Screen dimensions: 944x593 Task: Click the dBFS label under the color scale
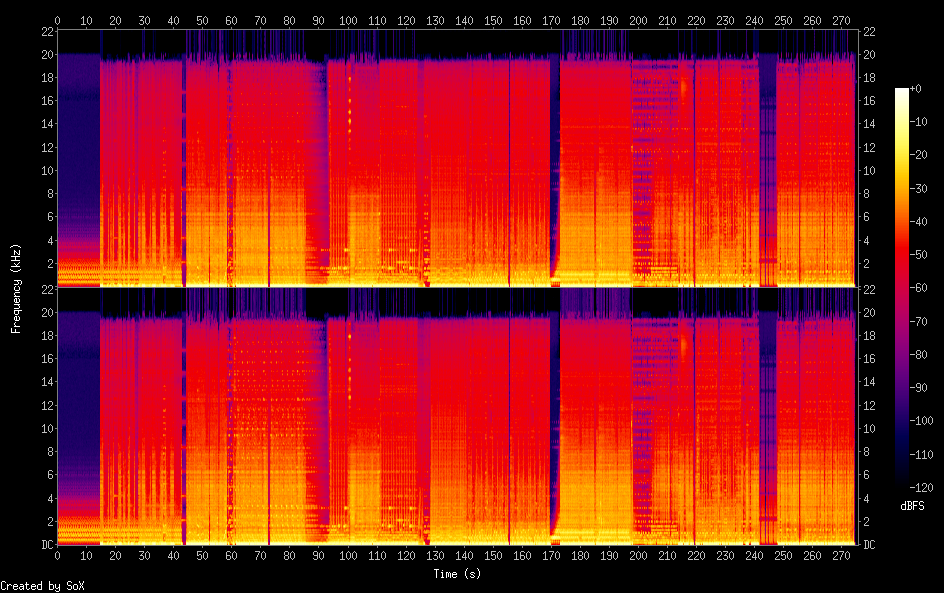point(912,506)
